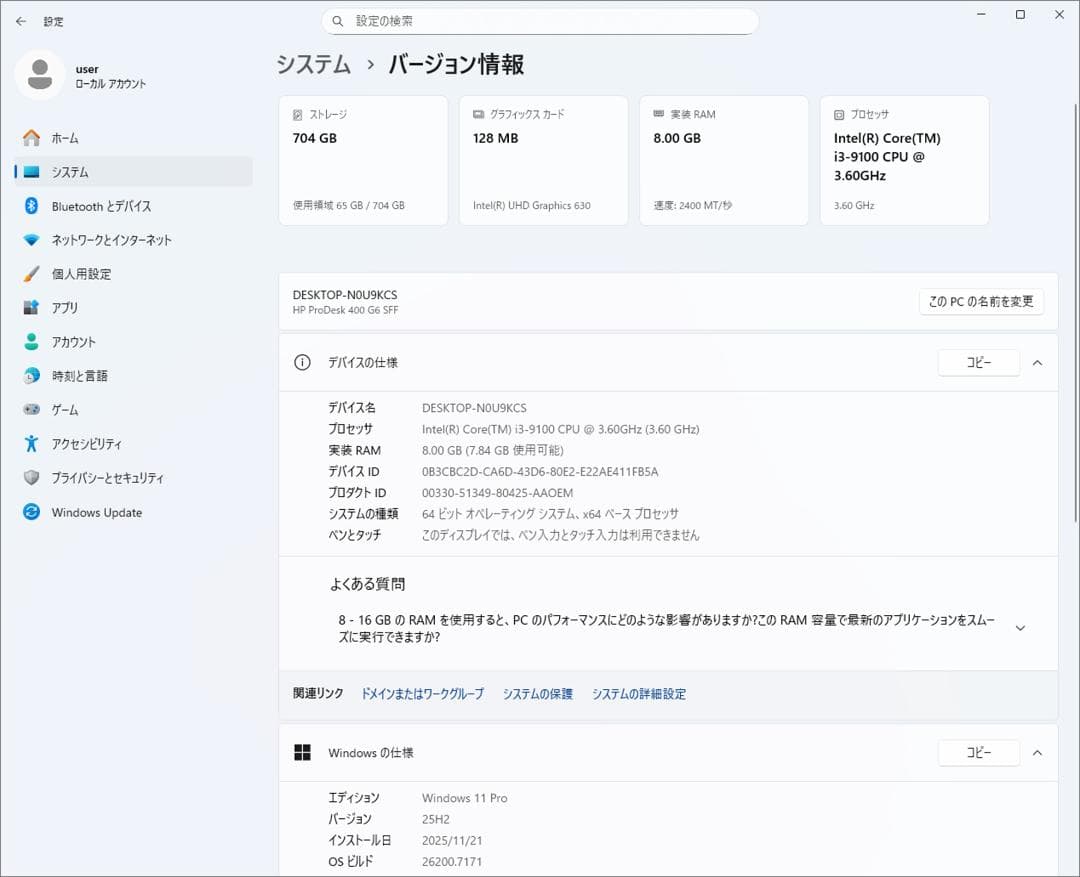Open the システムの詳細設定 link
1080x877 pixels.
click(x=638, y=693)
